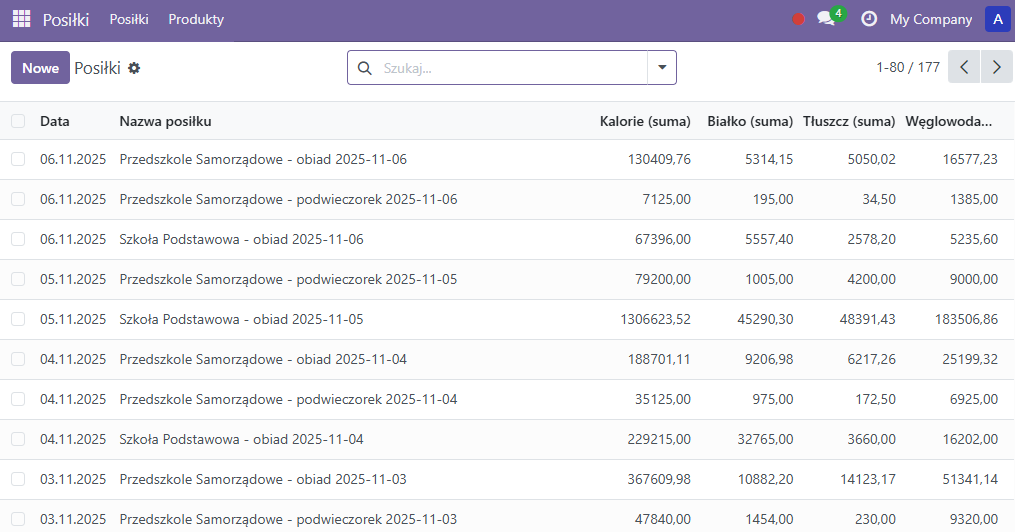Open the activities clock icon
The width and height of the screenshot is (1015, 532).
869,19
